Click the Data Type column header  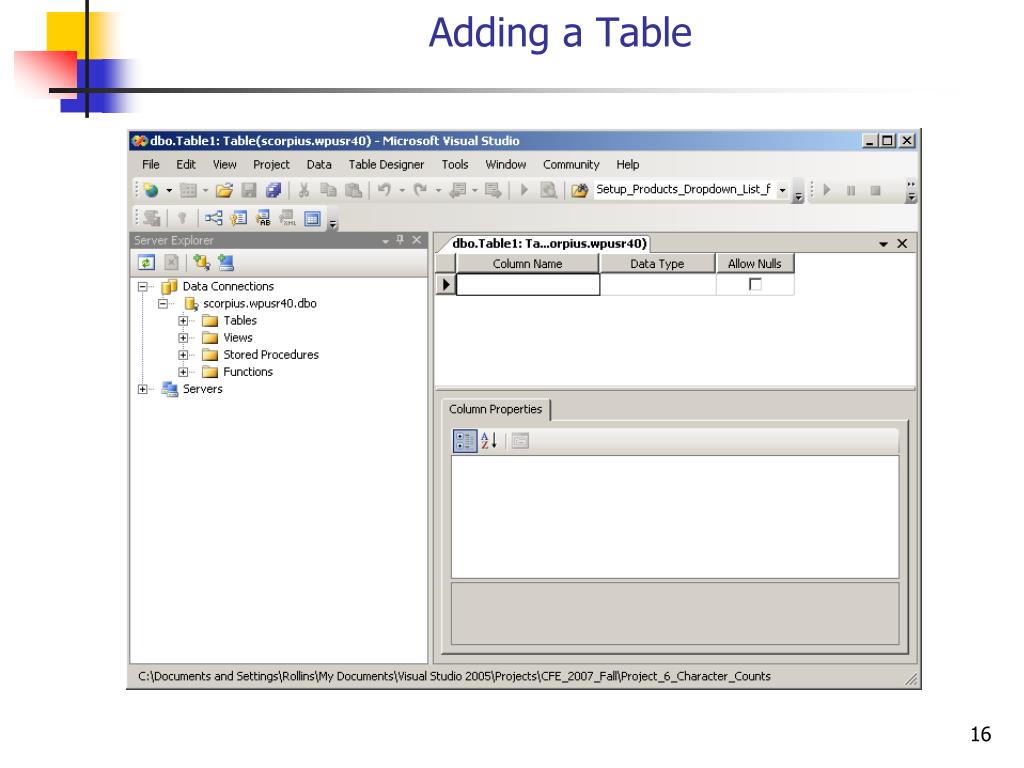click(657, 264)
